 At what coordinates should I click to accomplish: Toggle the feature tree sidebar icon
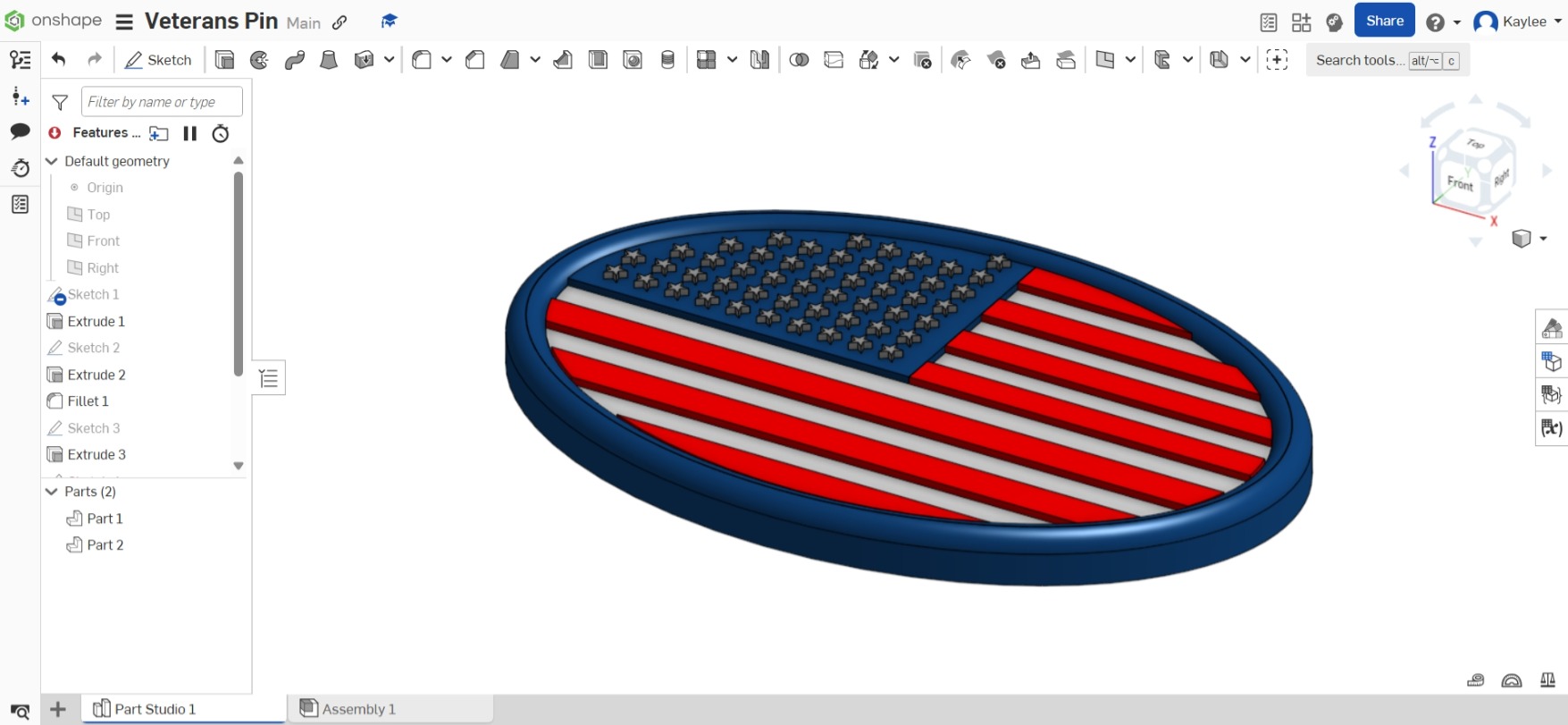(20, 60)
